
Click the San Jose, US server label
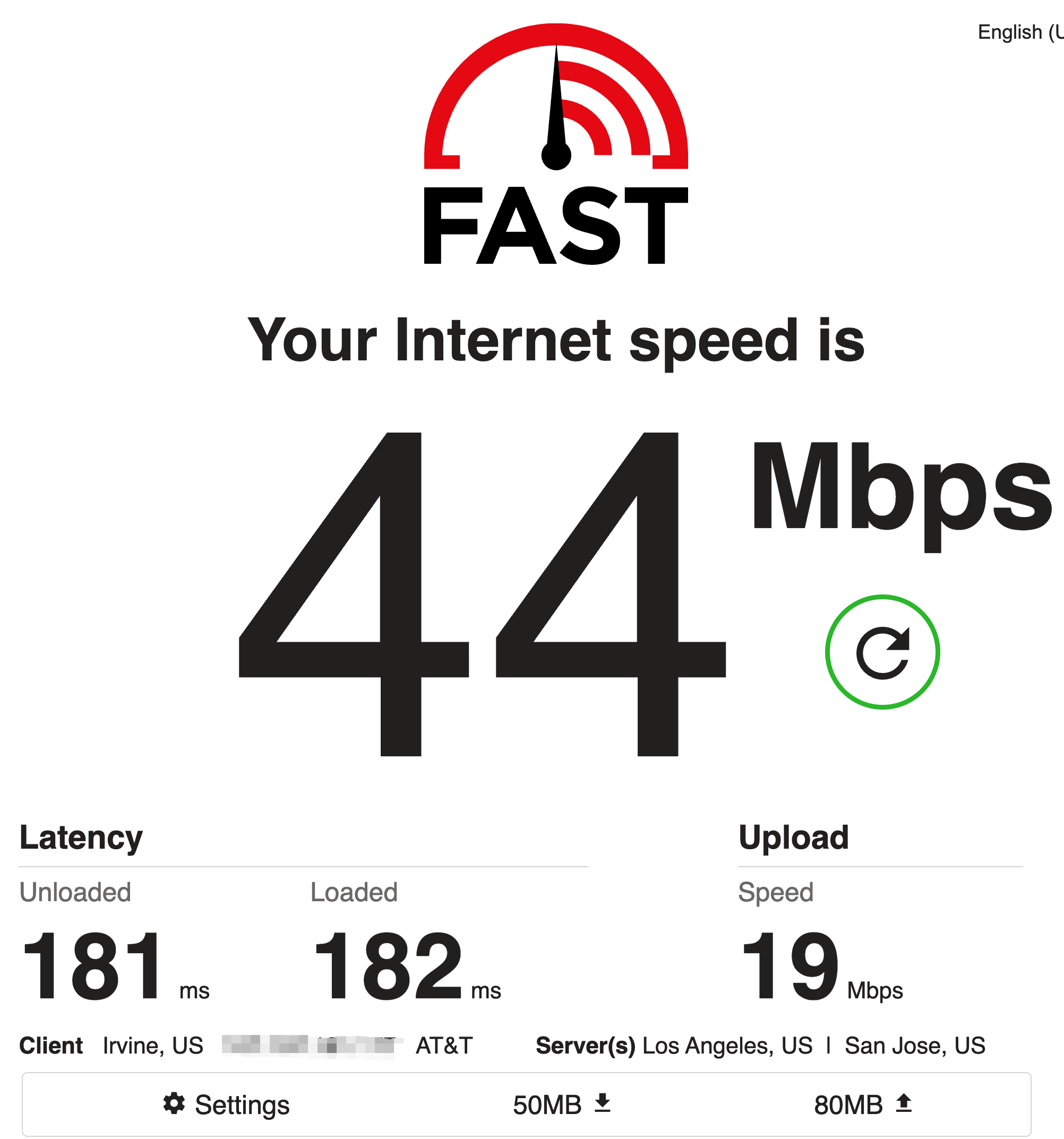click(x=915, y=1046)
